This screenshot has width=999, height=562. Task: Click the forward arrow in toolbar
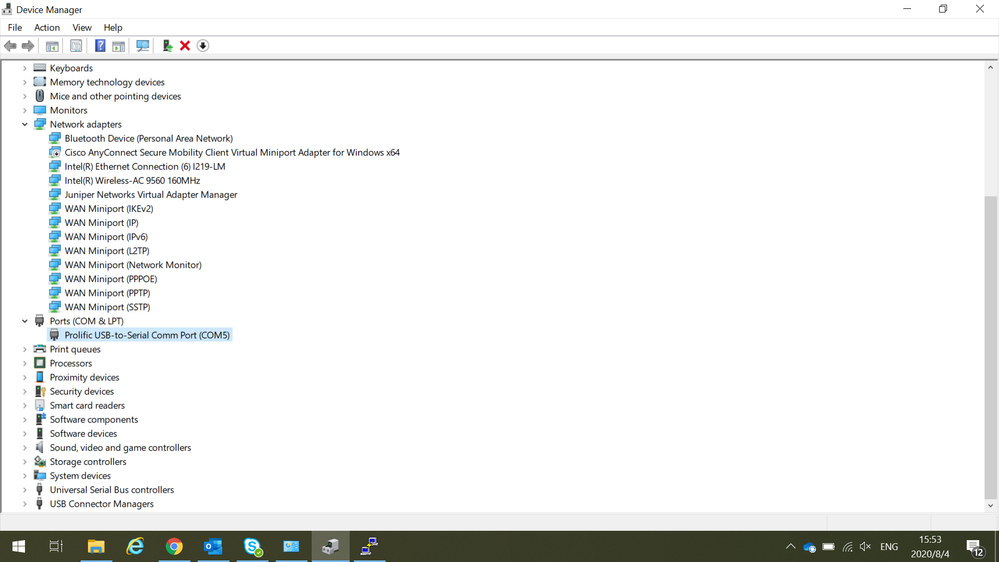(x=27, y=46)
